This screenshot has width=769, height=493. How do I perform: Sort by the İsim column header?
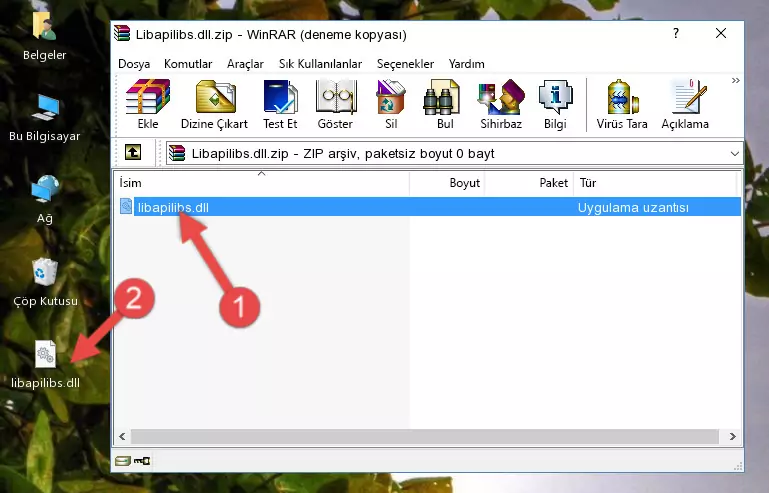coord(262,183)
